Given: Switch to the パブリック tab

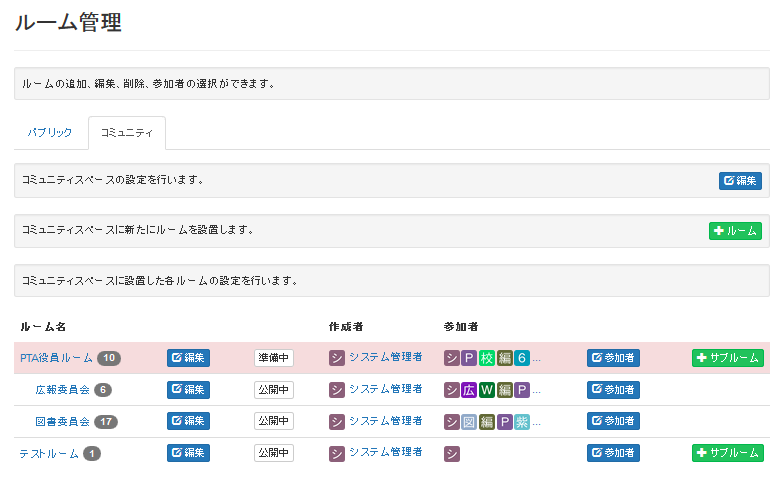Looking at the screenshot, I should pos(50,132).
